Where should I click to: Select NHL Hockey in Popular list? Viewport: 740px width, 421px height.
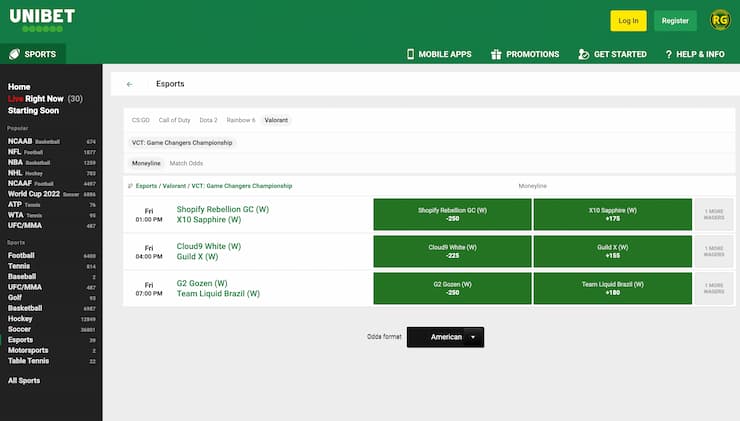click(x=51, y=173)
